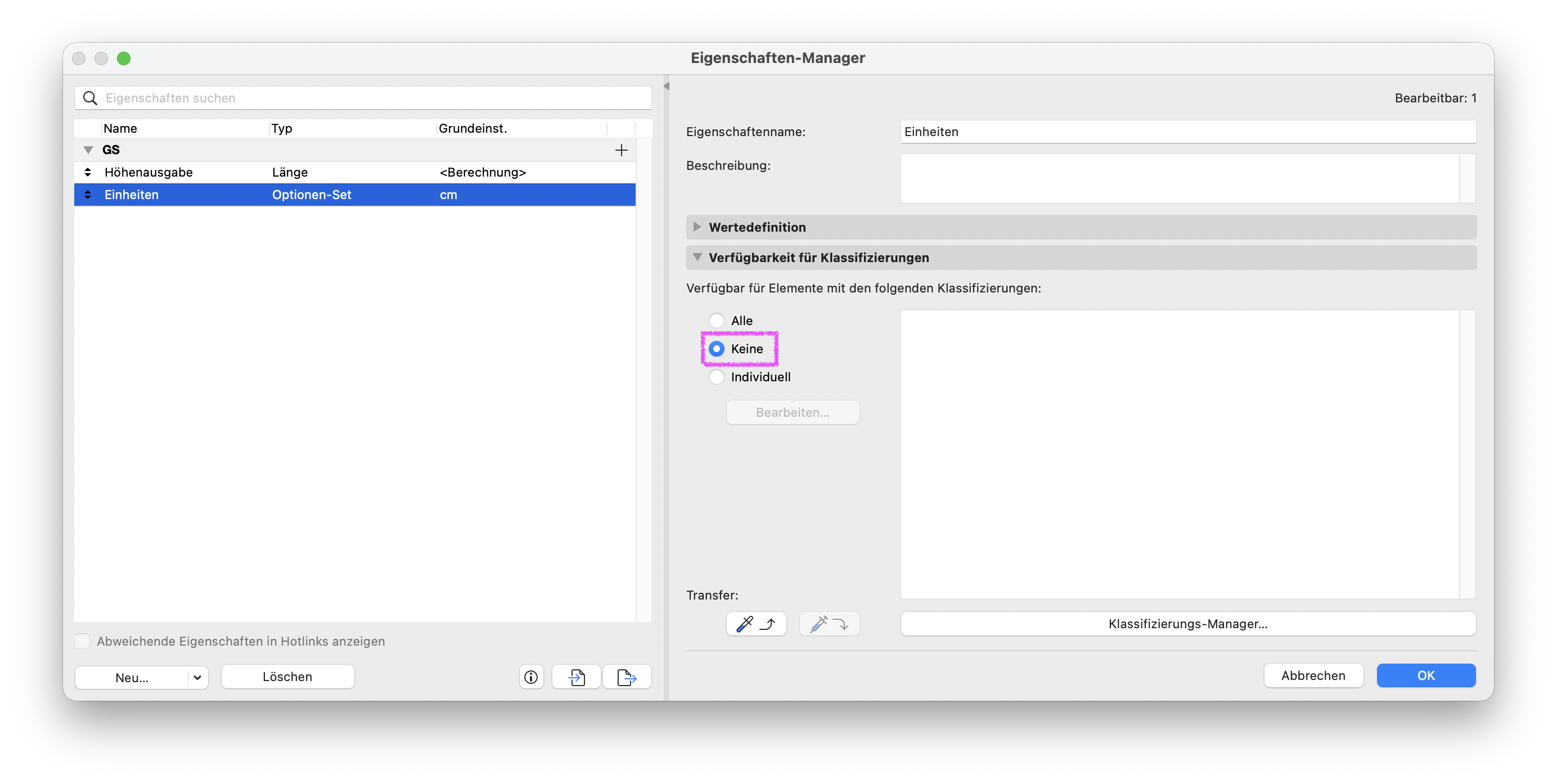Click the classification list box area scrollbar
Image resolution: width=1557 pixels, height=784 pixels.
click(x=1468, y=454)
